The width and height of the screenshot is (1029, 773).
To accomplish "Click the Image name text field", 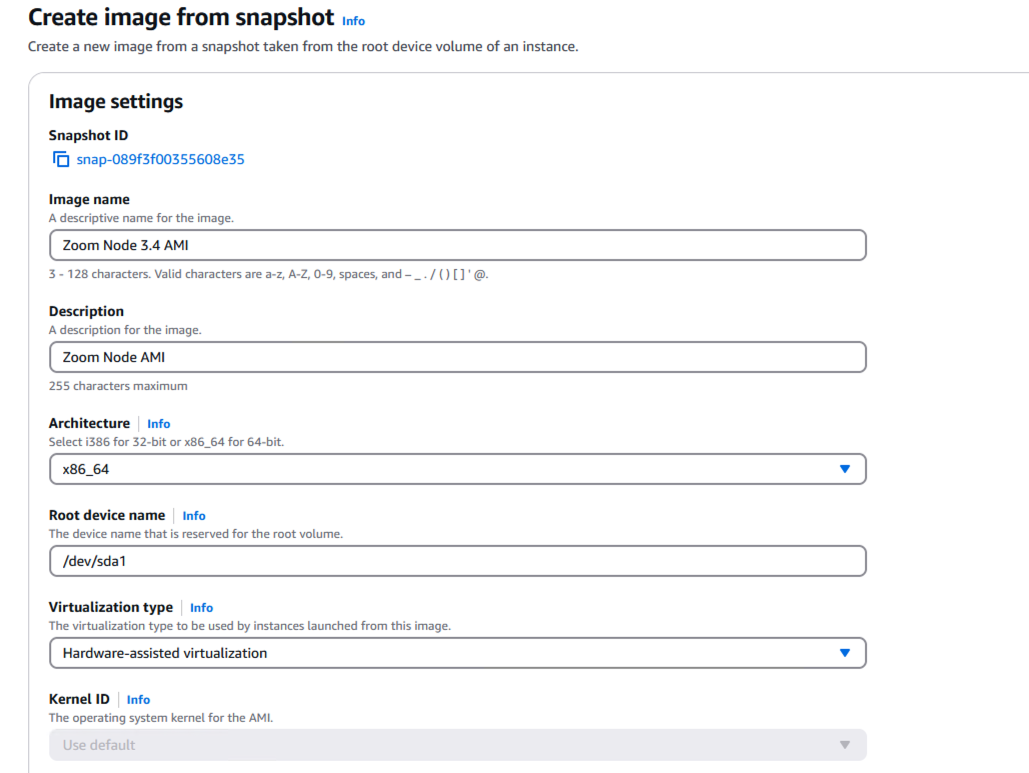I will (x=457, y=246).
